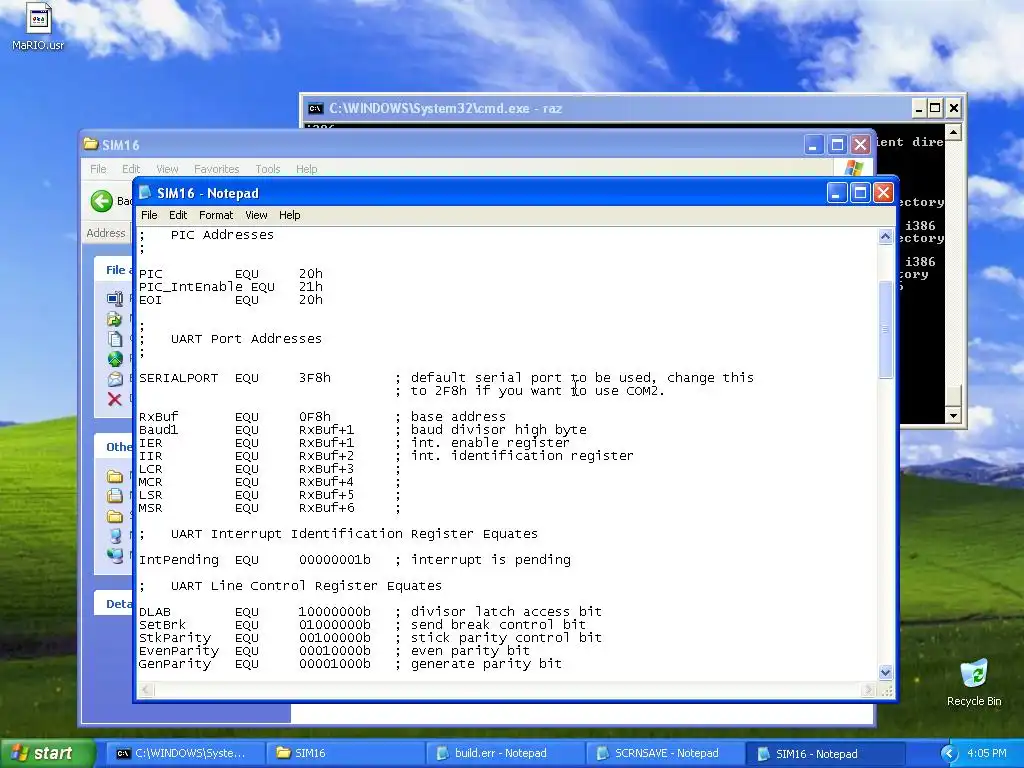Open Notepad Help menu

click(x=289, y=215)
